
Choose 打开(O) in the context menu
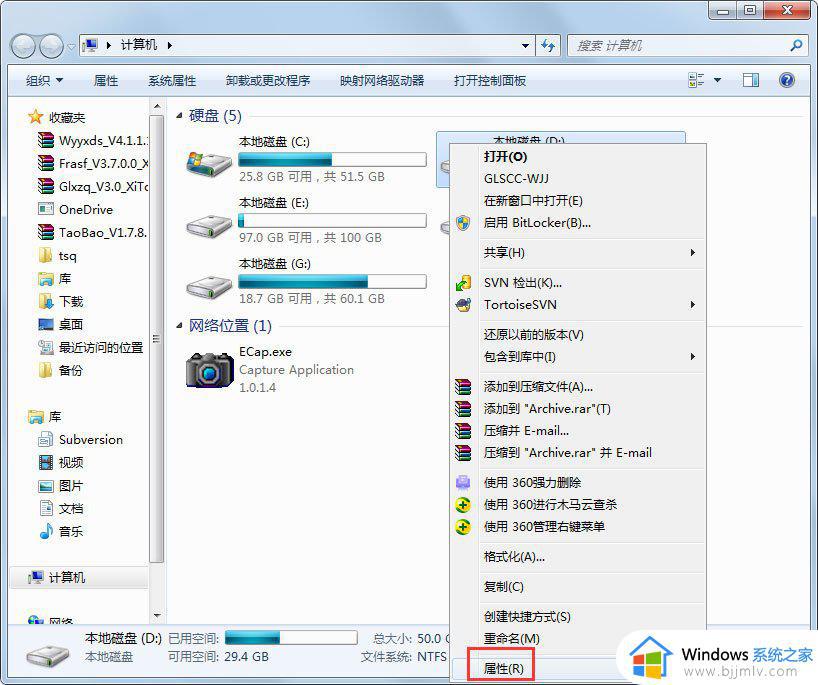point(578,157)
